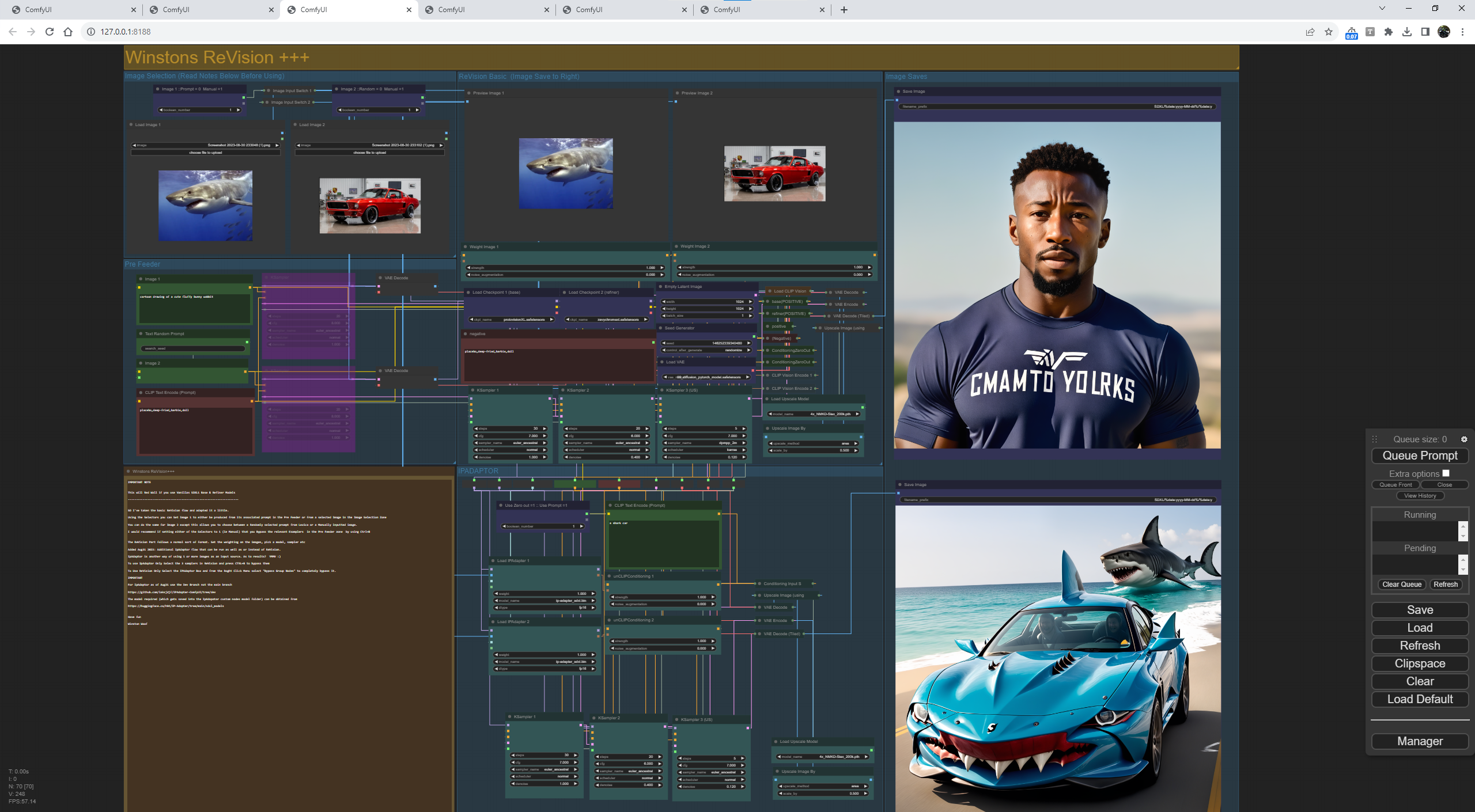Toggle boolean_number in Image 2 Random/Manual node
This screenshot has width=1475, height=812.
tap(379, 110)
